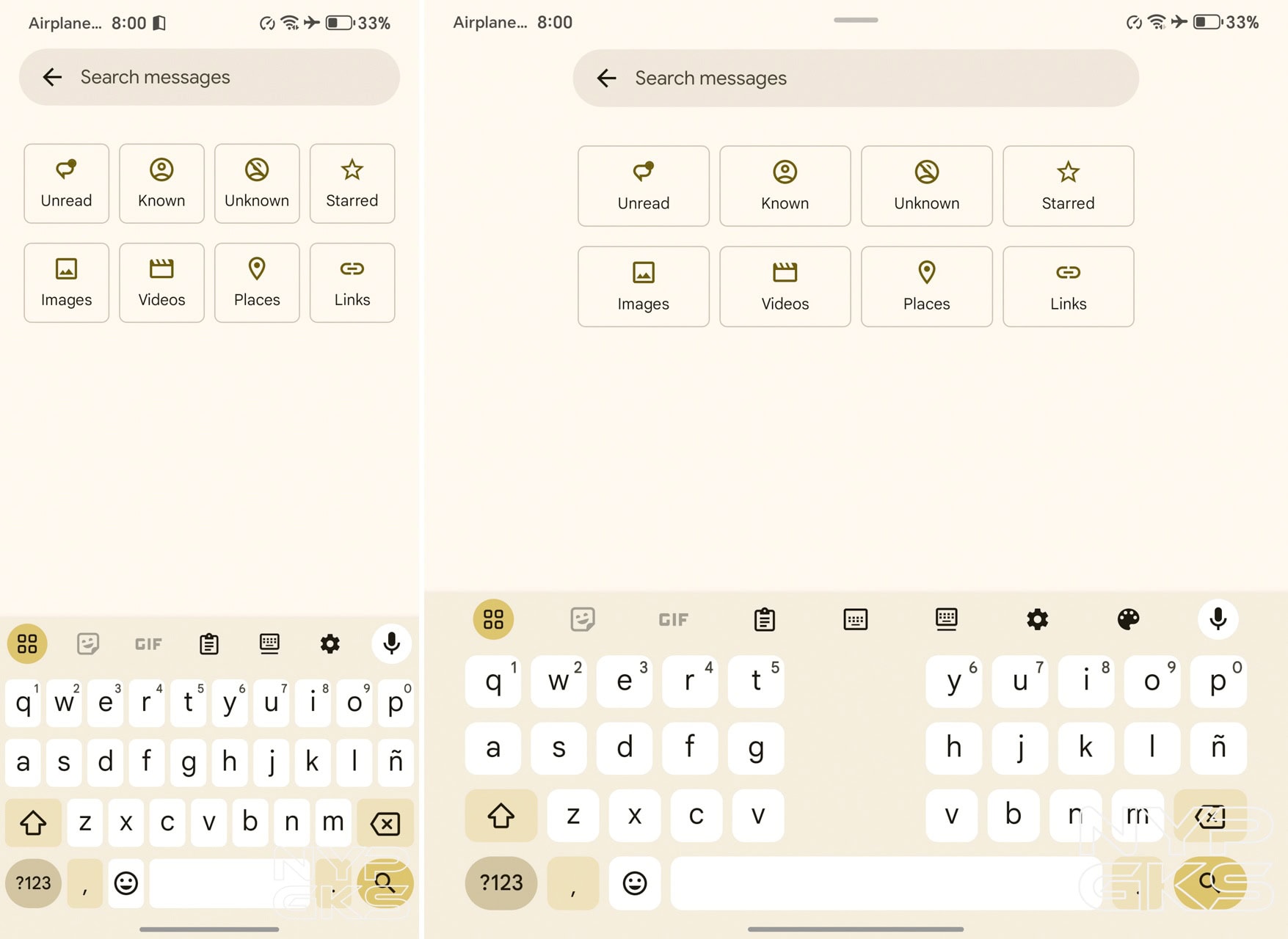Screen dimensions: 1288x939
Task: Select the Unread filter in left pane
Action: click(66, 183)
